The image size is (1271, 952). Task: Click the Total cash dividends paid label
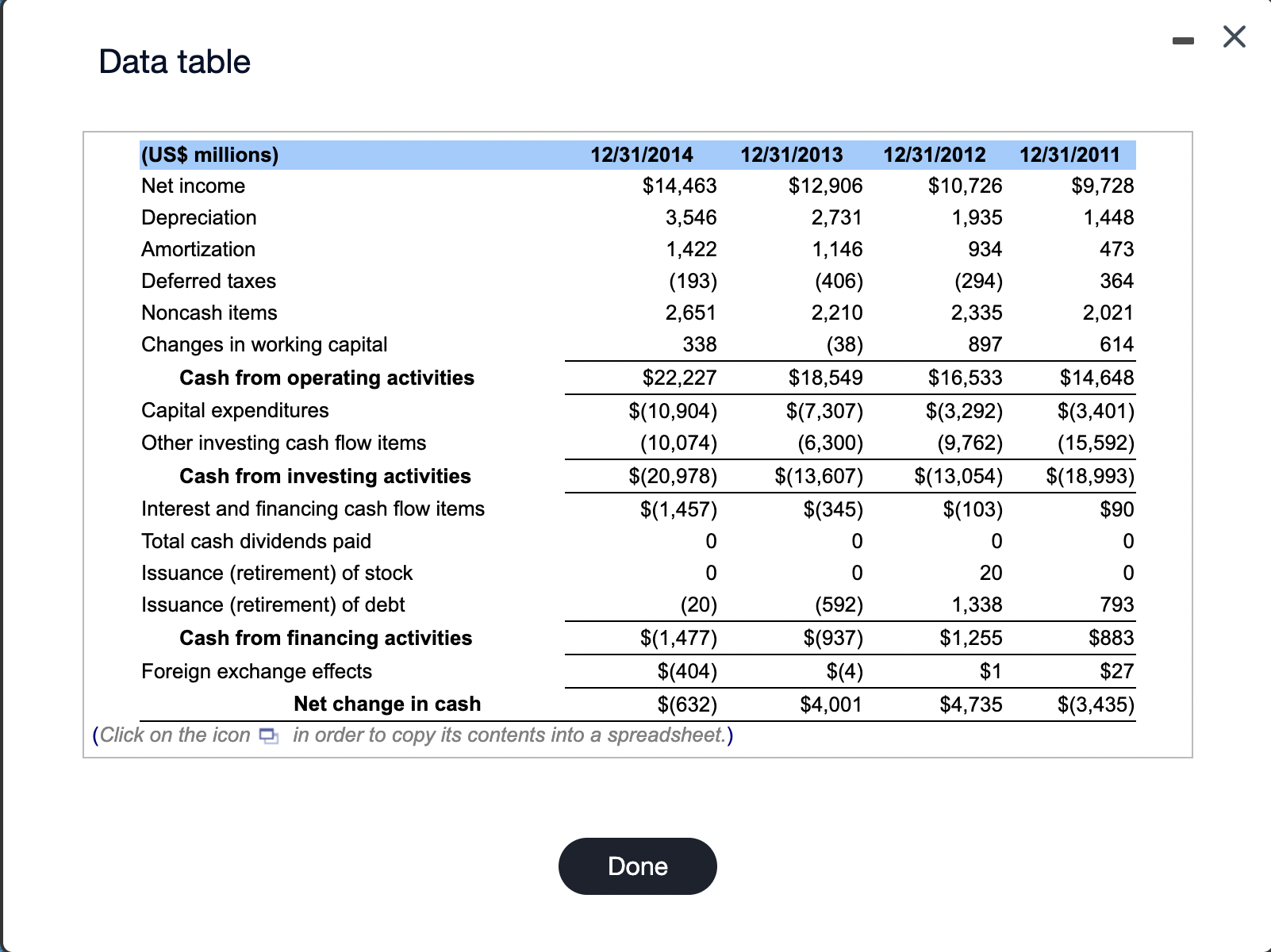[255, 541]
